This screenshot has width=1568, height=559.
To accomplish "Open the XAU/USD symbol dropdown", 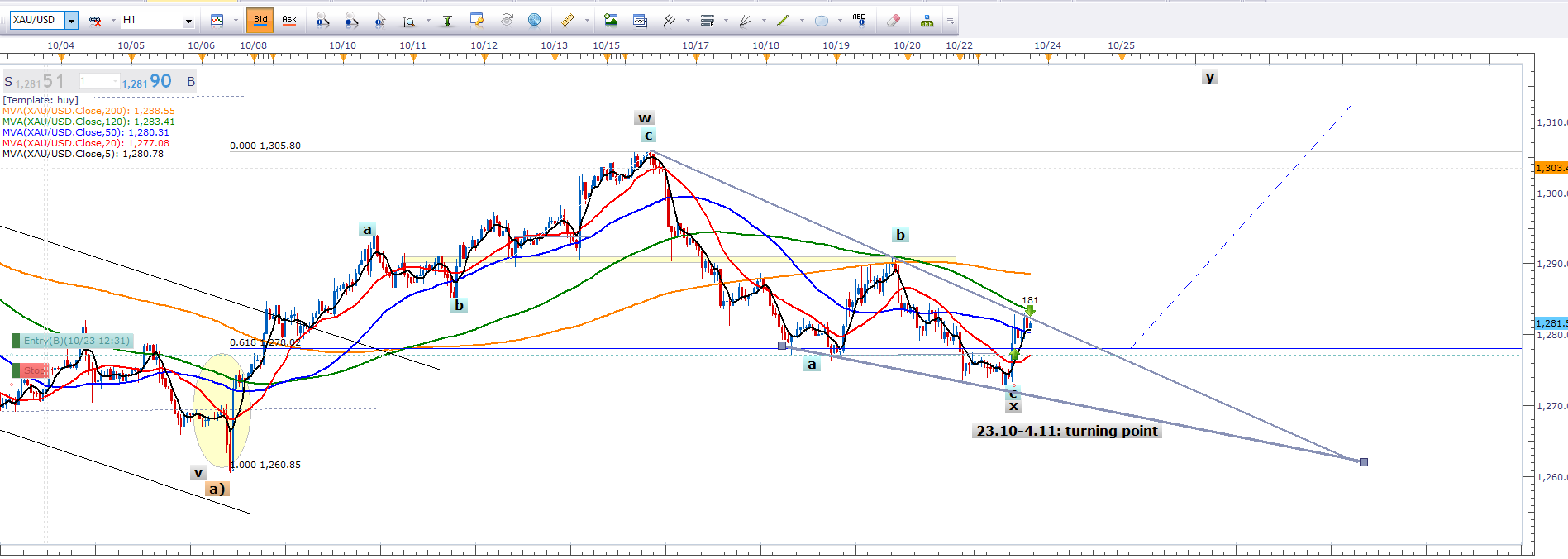I will 71,21.
